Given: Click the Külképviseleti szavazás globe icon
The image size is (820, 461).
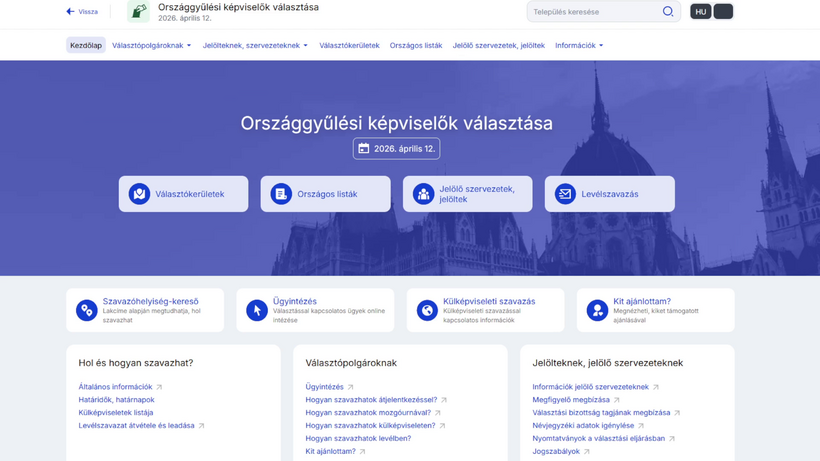Looking at the screenshot, I should 427,310.
